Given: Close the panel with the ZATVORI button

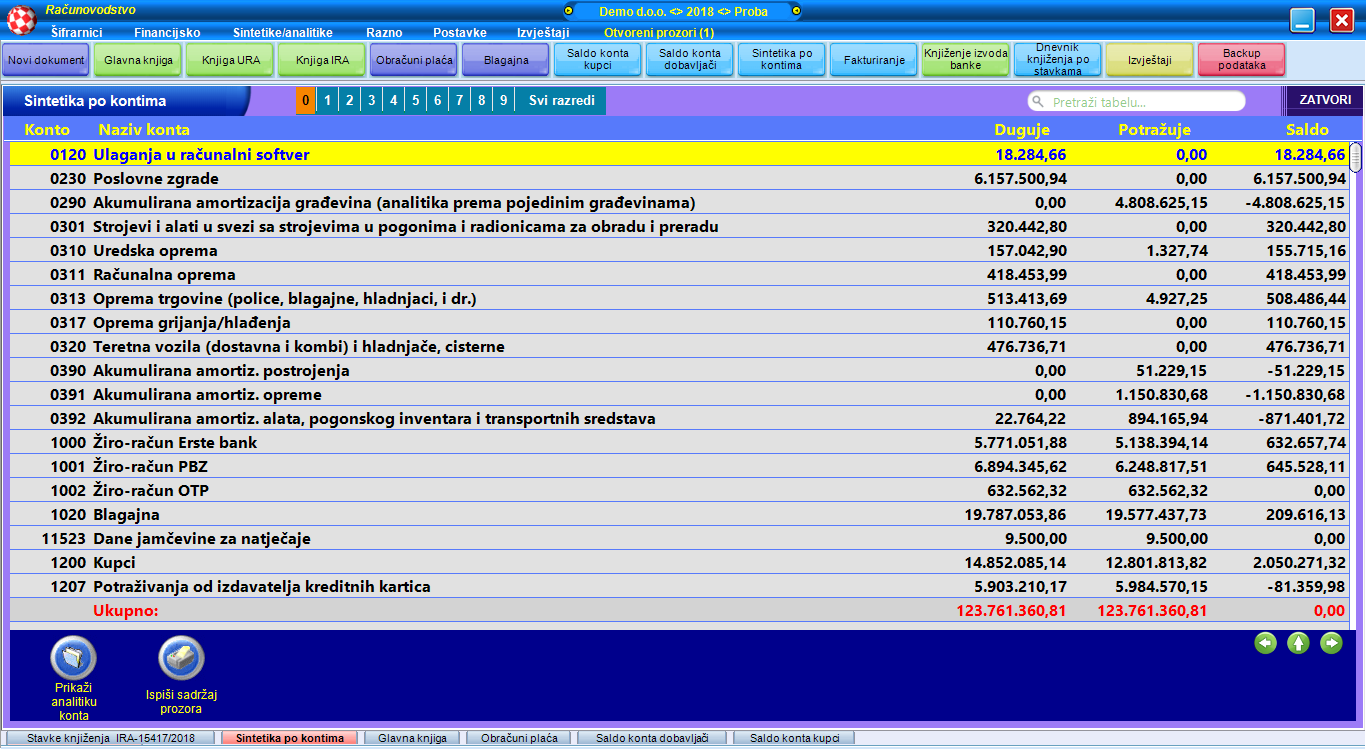Looking at the screenshot, I should [x=1327, y=100].
